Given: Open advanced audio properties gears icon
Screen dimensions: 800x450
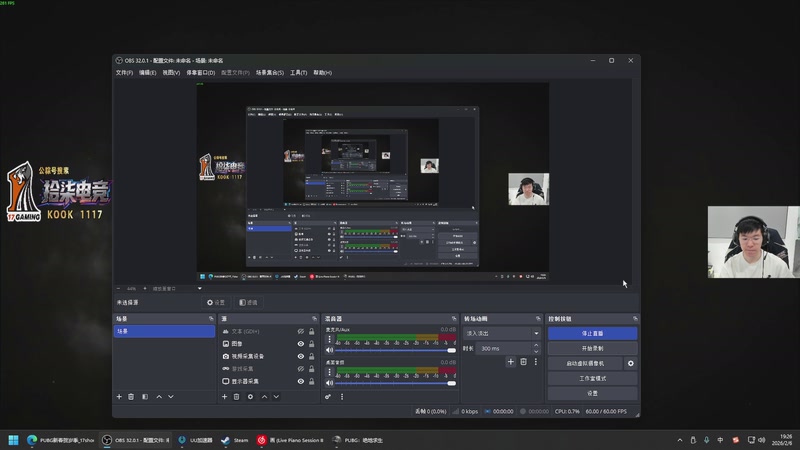Looking at the screenshot, I should click(x=328, y=396).
